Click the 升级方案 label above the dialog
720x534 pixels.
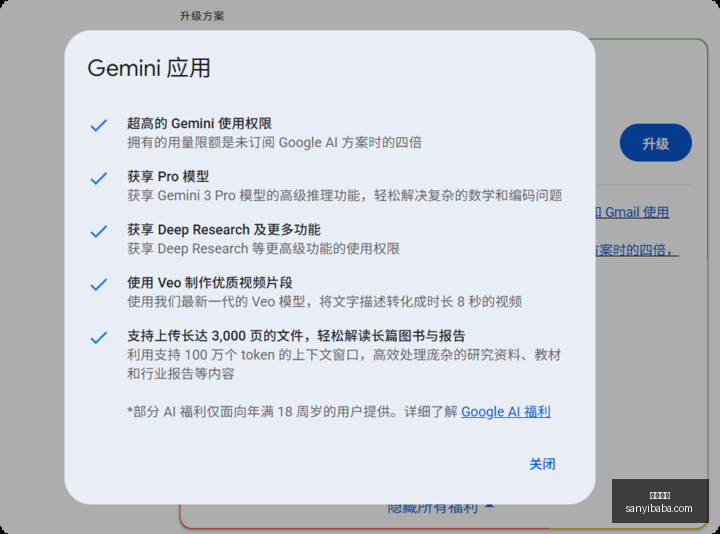[x=202, y=16]
